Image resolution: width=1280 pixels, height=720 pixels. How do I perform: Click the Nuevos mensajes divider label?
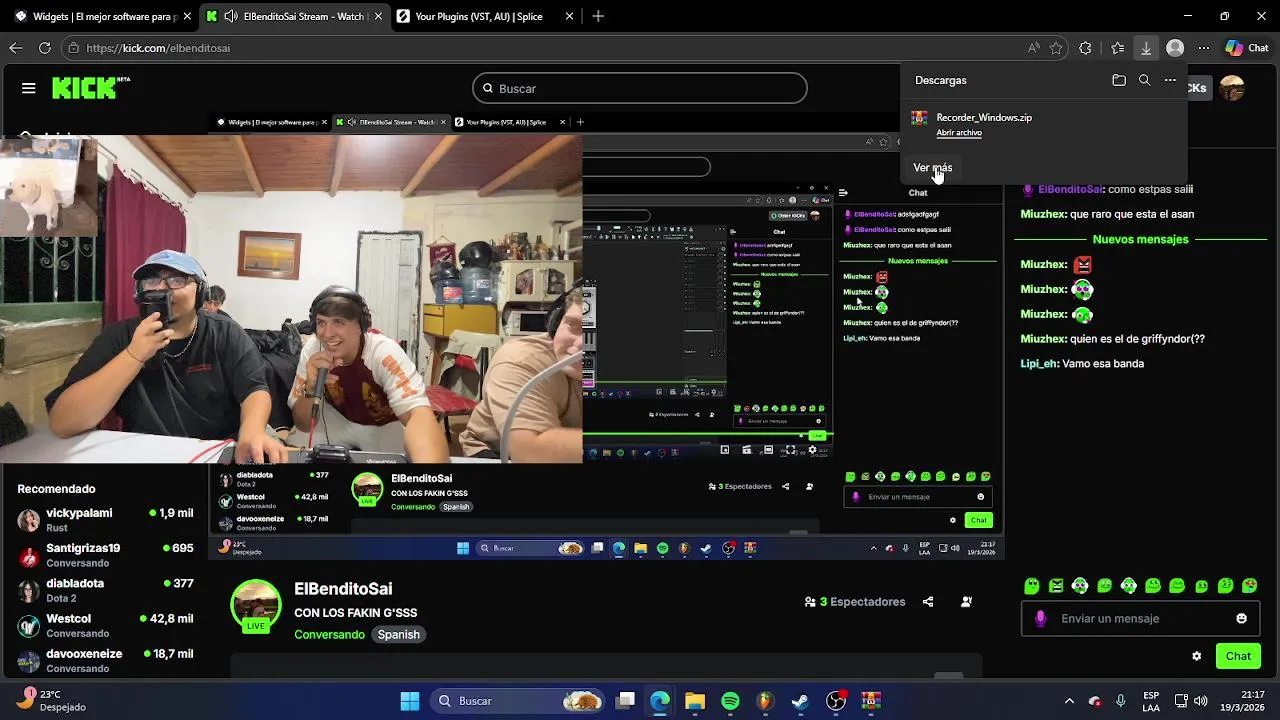[x=1140, y=240]
